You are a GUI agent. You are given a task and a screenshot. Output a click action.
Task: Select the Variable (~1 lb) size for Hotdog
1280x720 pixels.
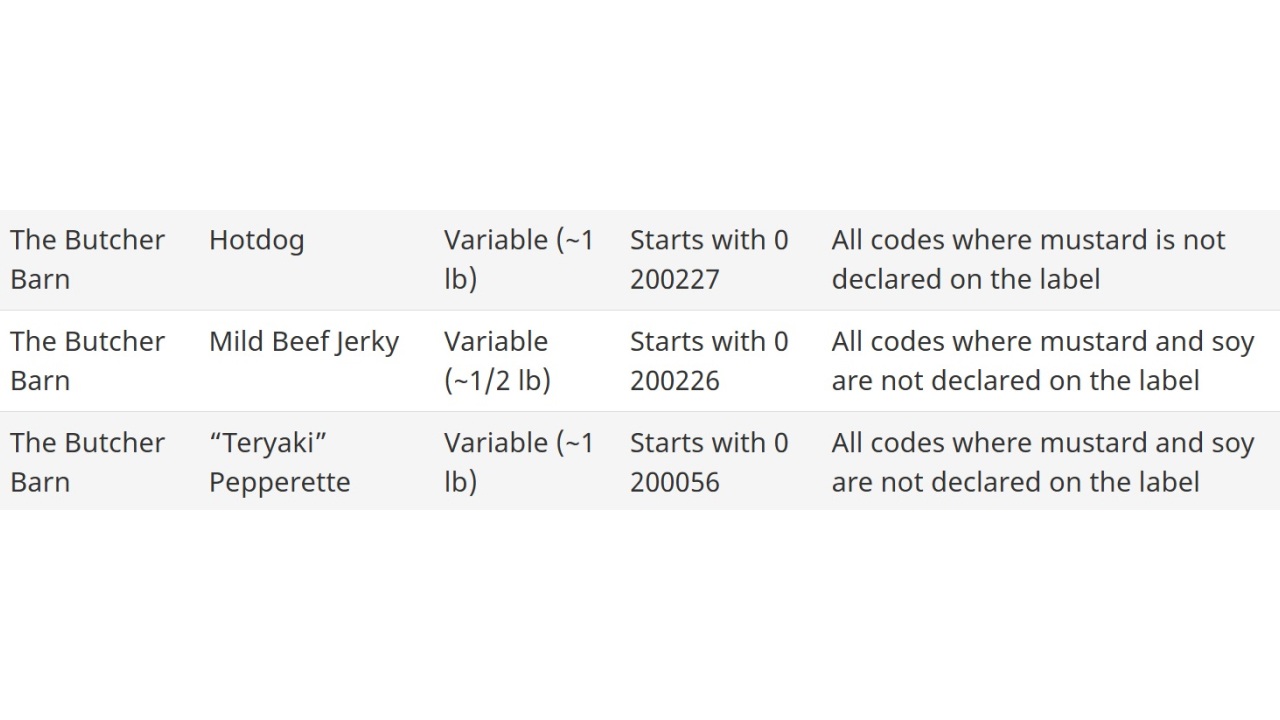(x=519, y=260)
